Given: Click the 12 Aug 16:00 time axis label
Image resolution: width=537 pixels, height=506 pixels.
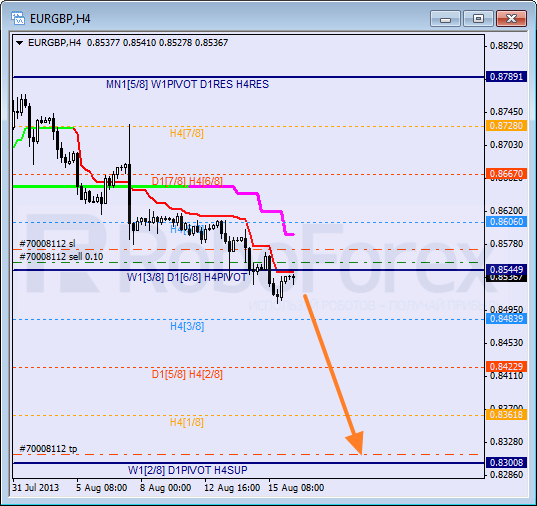Looking at the screenshot, I should click(x=232, y=488).
